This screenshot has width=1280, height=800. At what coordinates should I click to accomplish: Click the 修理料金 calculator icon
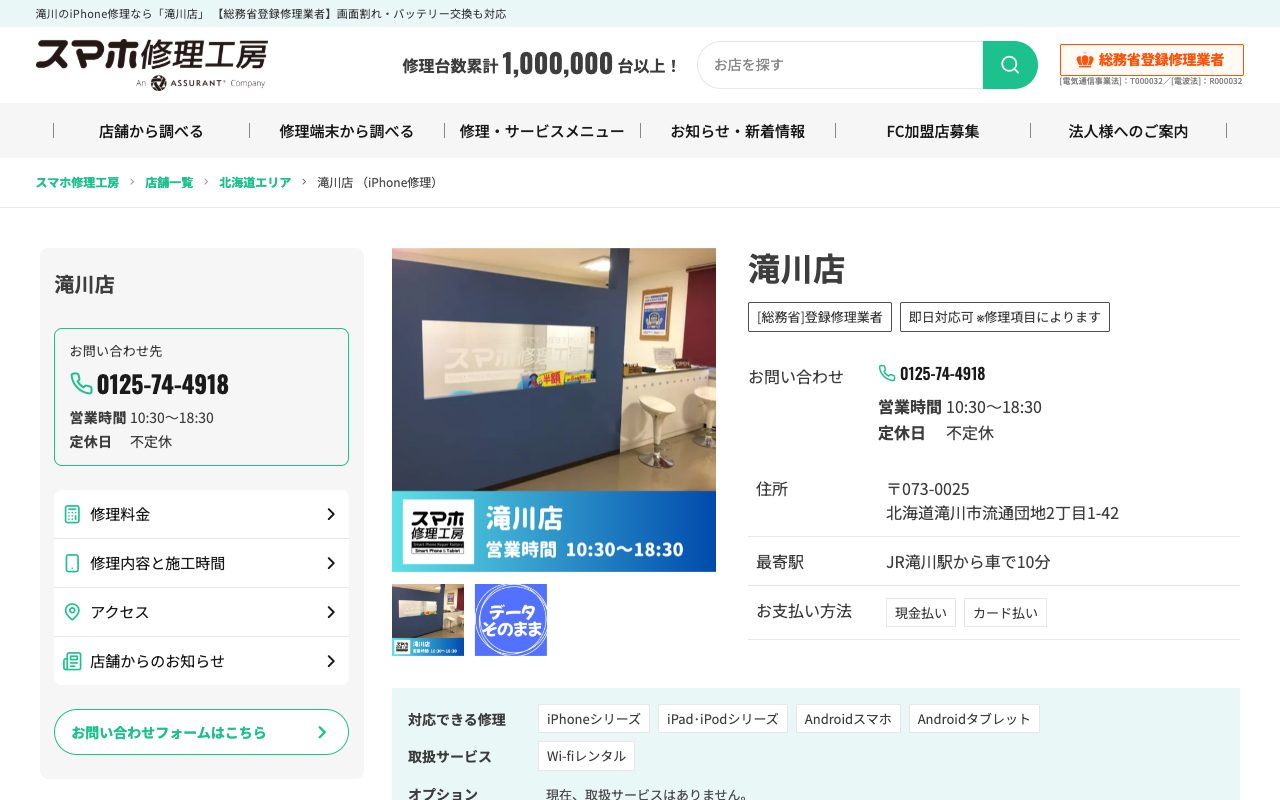[x=72, y=514]
